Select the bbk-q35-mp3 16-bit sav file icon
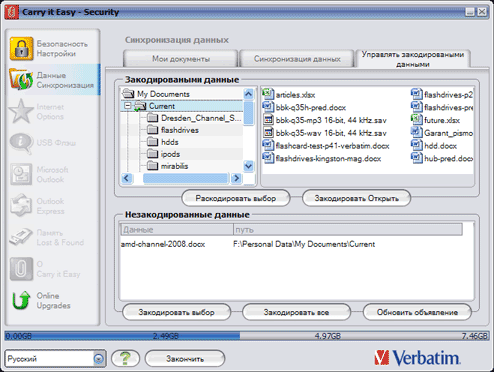The image size is (494, 372). click(x=268, y=120)
